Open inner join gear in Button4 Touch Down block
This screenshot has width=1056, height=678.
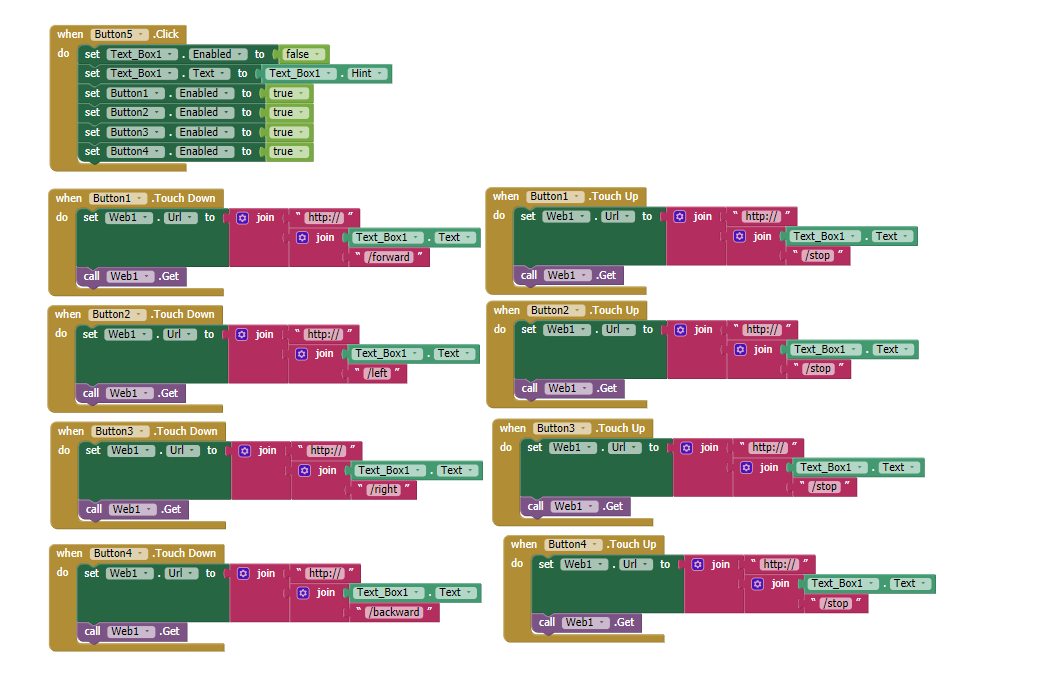coord(304,592)
